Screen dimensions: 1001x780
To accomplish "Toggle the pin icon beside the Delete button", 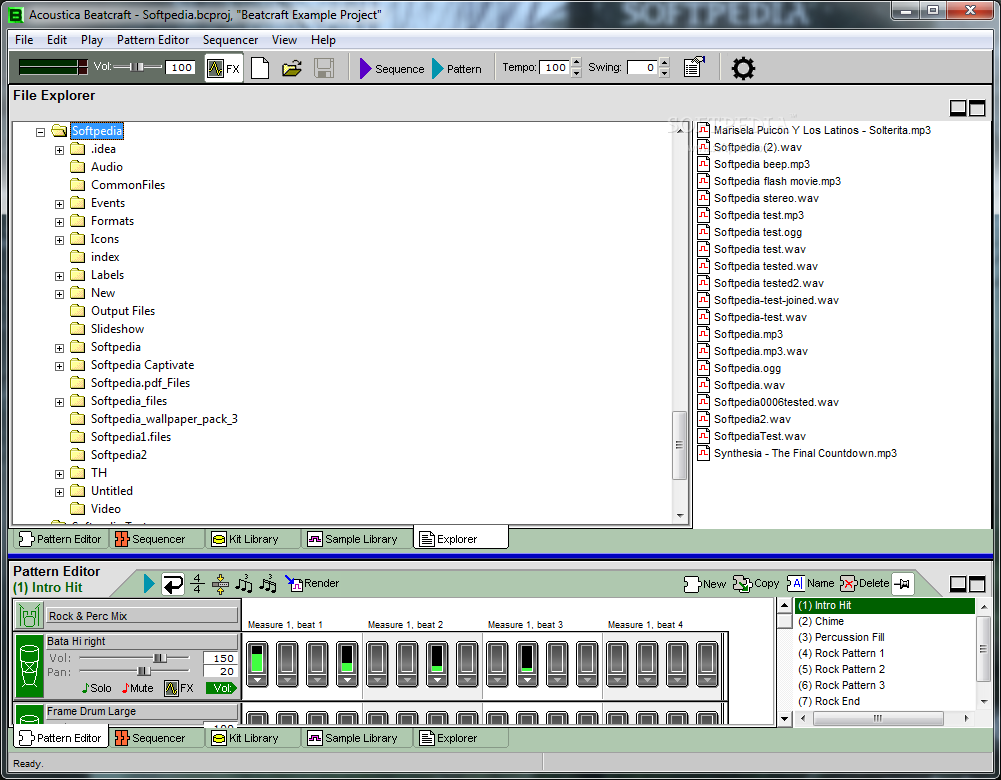I will pos(903,583).
